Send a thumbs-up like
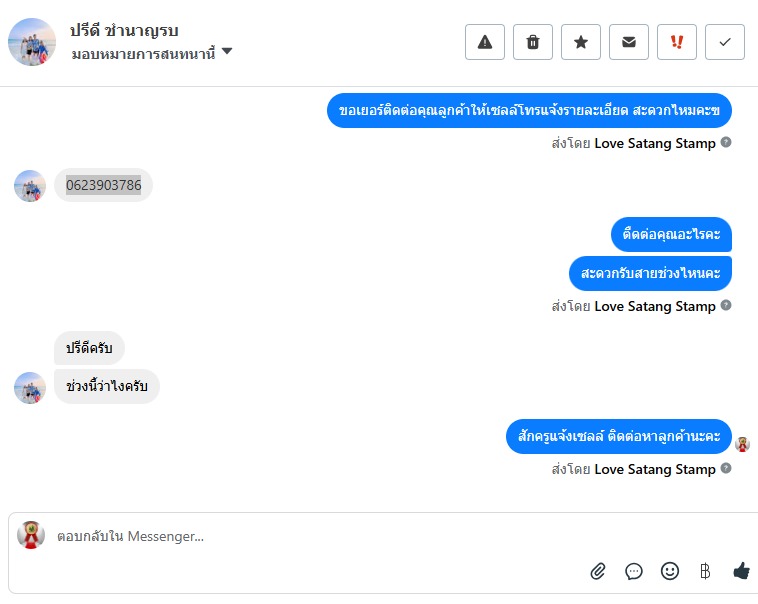 [x=741, y=571]
